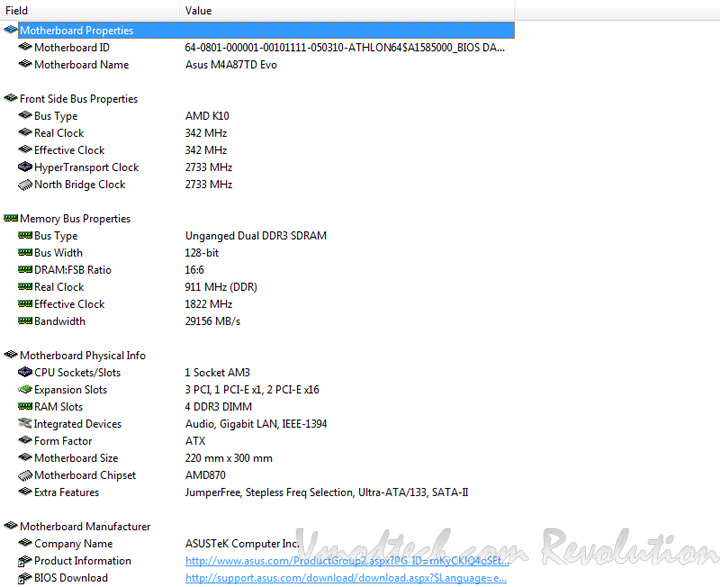Select the Motherboard Name field
The image size is (720, 587).
[x=81, y=65]
